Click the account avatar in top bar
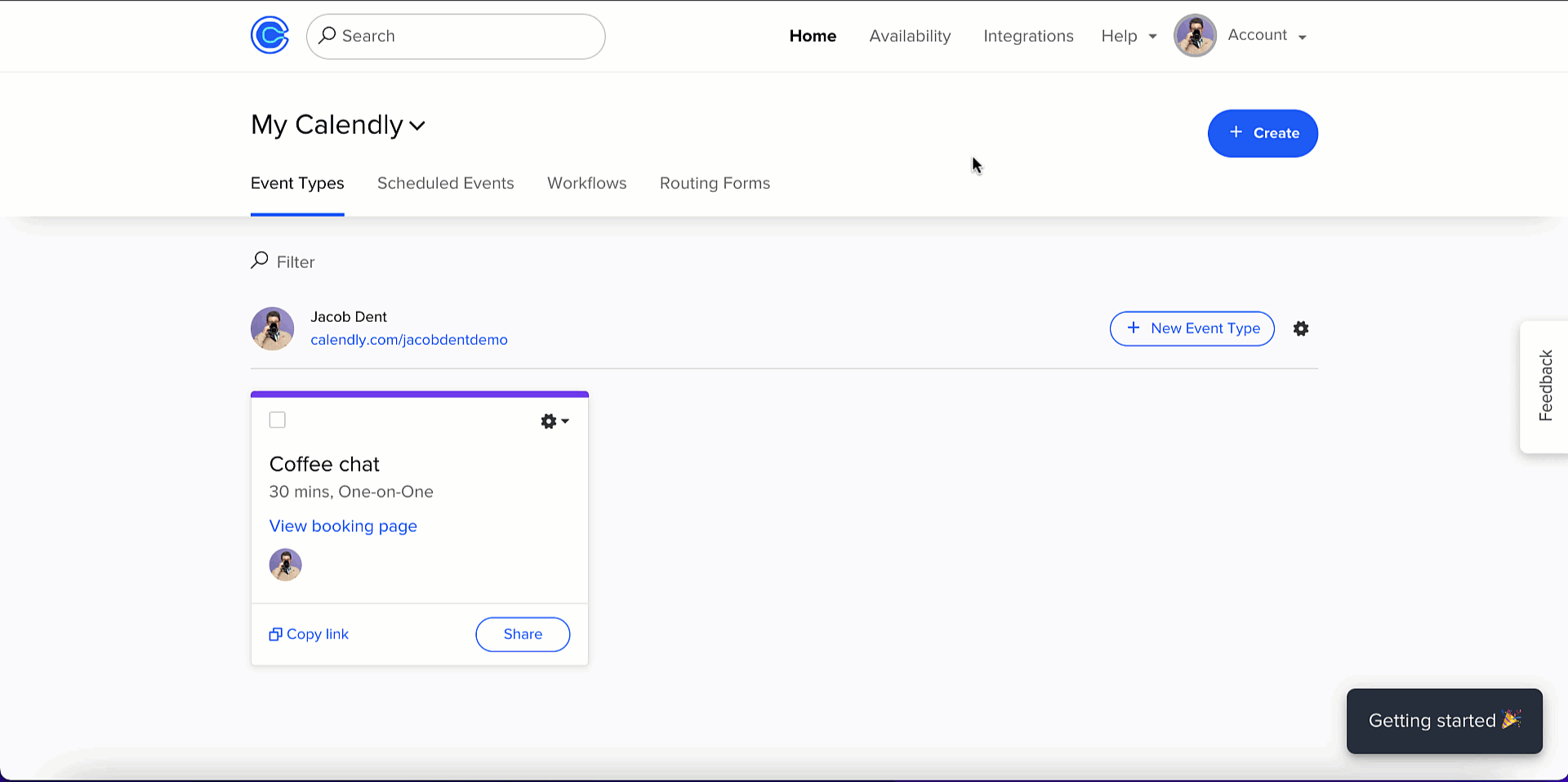 1195,35
